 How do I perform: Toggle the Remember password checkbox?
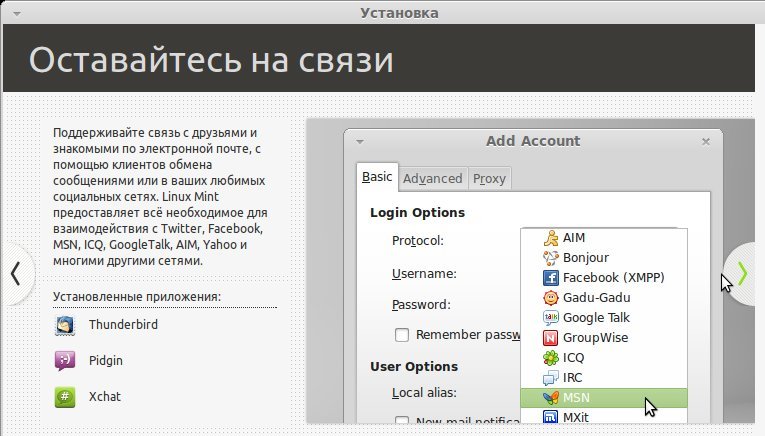coord(402,335)
